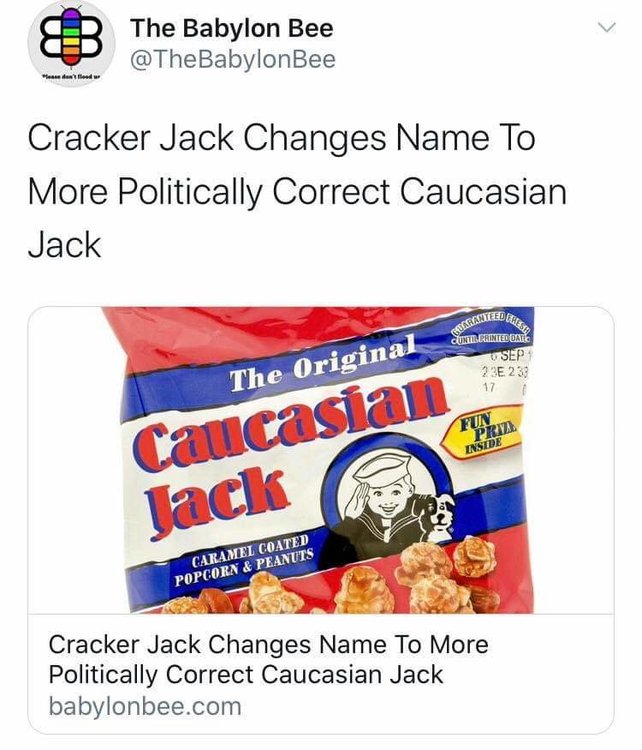Visit the babylonbee.com domain link
The image size is (642, 750).
click(x=145, y=706)
